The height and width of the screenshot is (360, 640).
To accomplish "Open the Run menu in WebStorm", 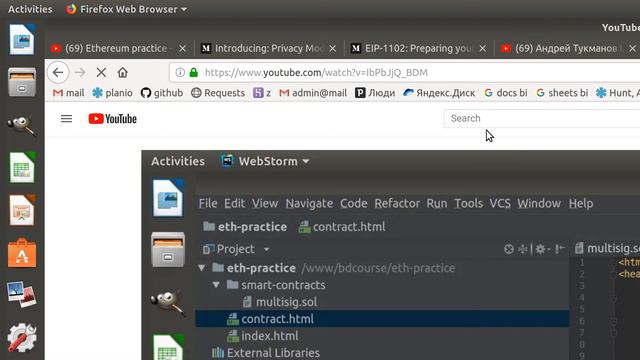I will click(x=437, y=203).
